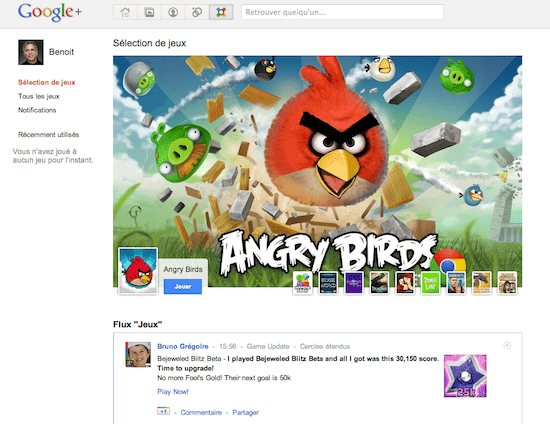Select the colorful gems game thumbnail
Viewport: 550px width, 424px height.
tap(303, 283)
